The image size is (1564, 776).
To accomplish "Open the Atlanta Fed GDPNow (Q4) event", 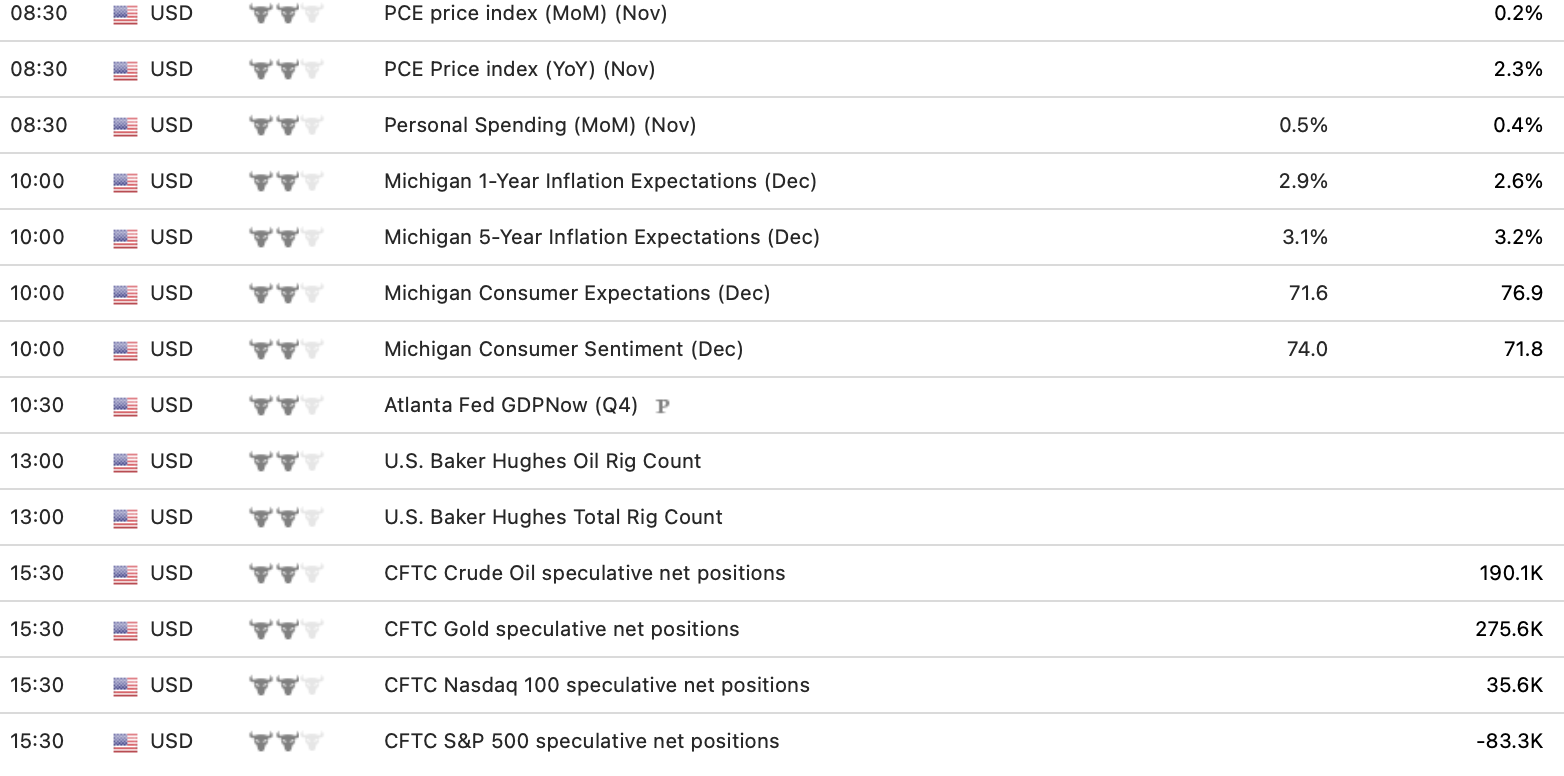I will tap(510, 405).
